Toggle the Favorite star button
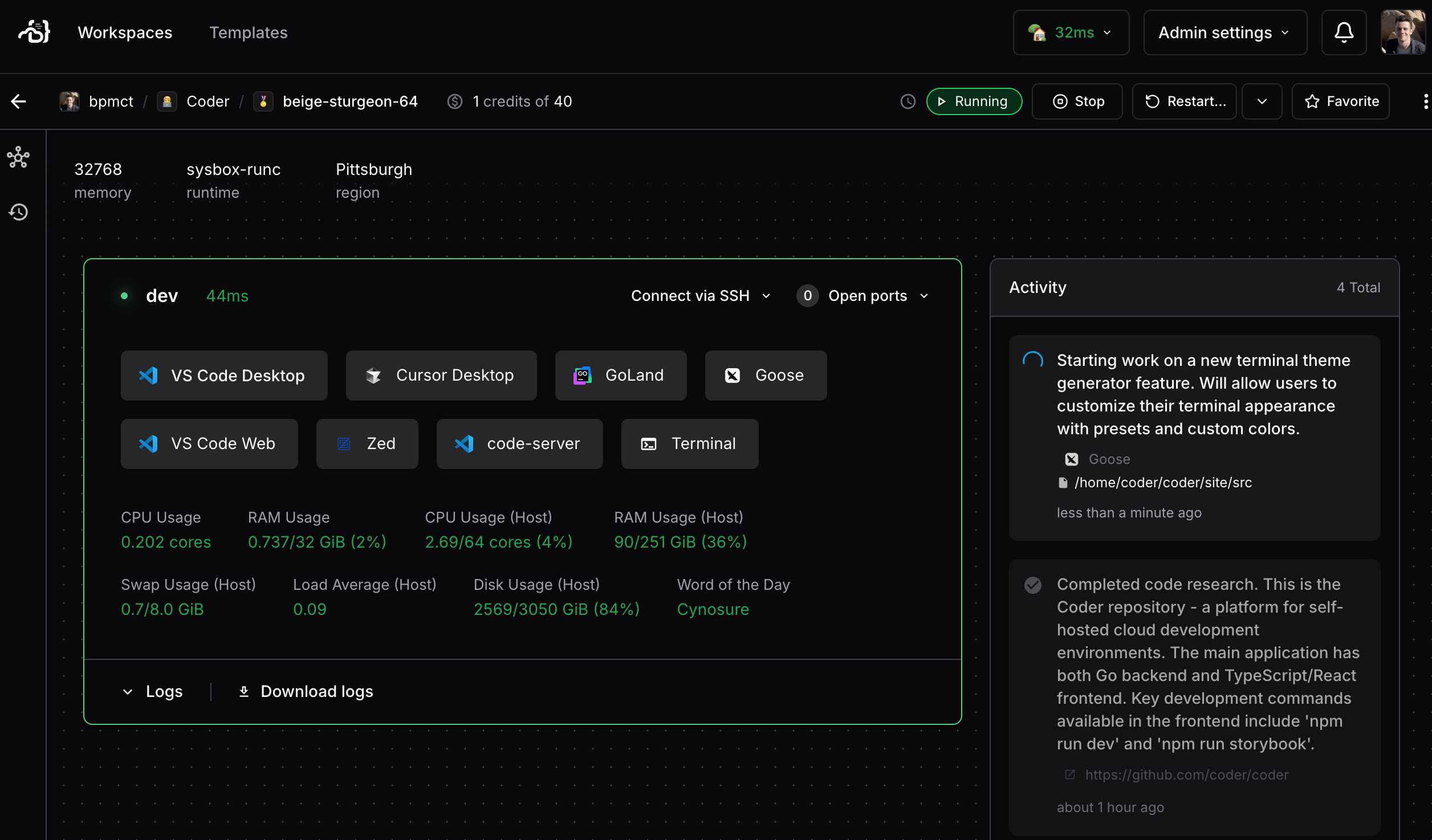1432x840 pixels. coord(1340,101)
